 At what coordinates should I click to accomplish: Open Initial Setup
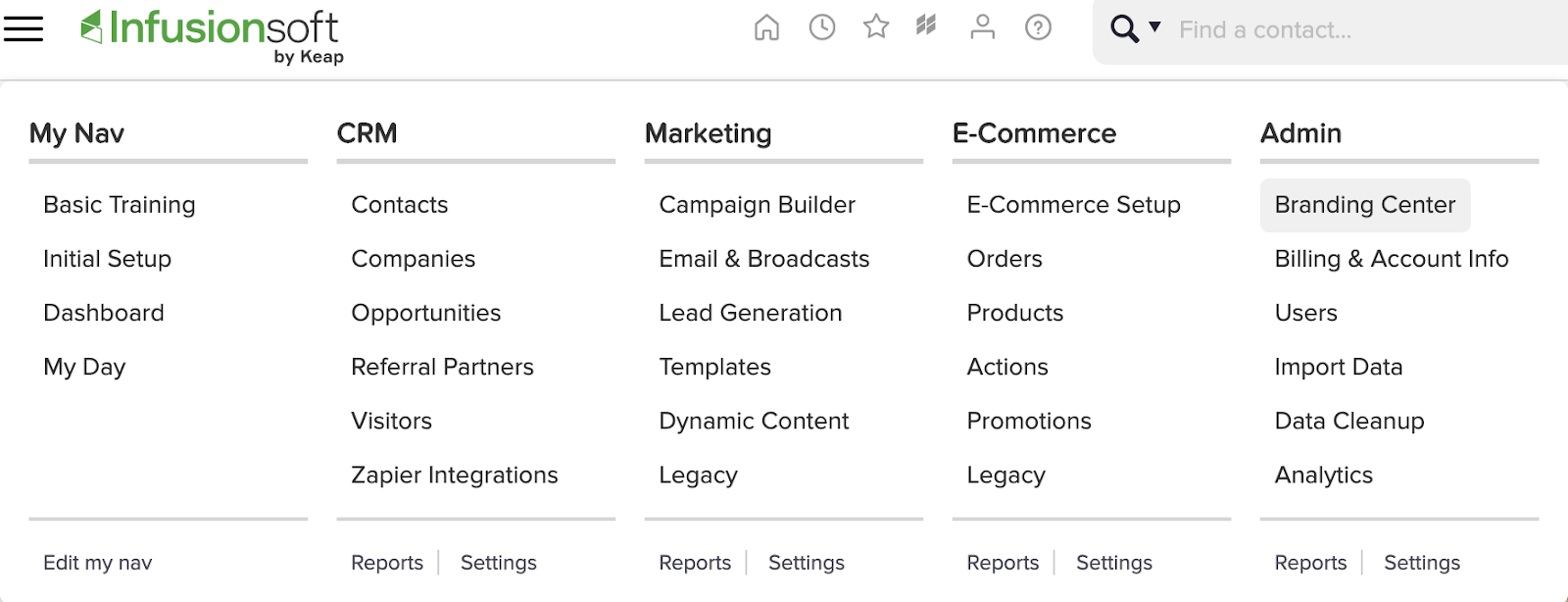108,259
